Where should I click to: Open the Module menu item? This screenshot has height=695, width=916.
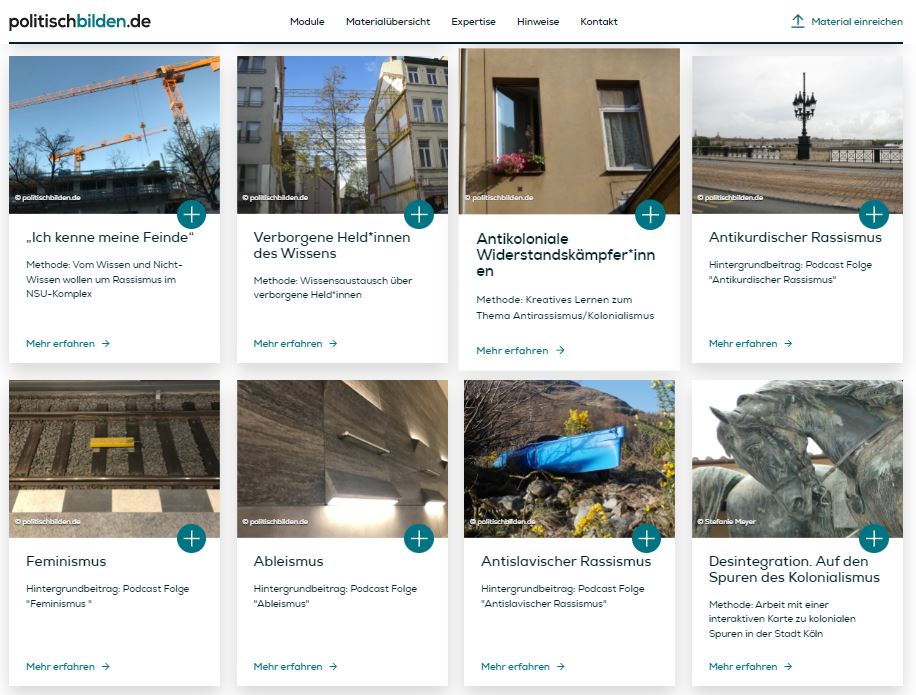pyautogui.click(x=307, y=22)
